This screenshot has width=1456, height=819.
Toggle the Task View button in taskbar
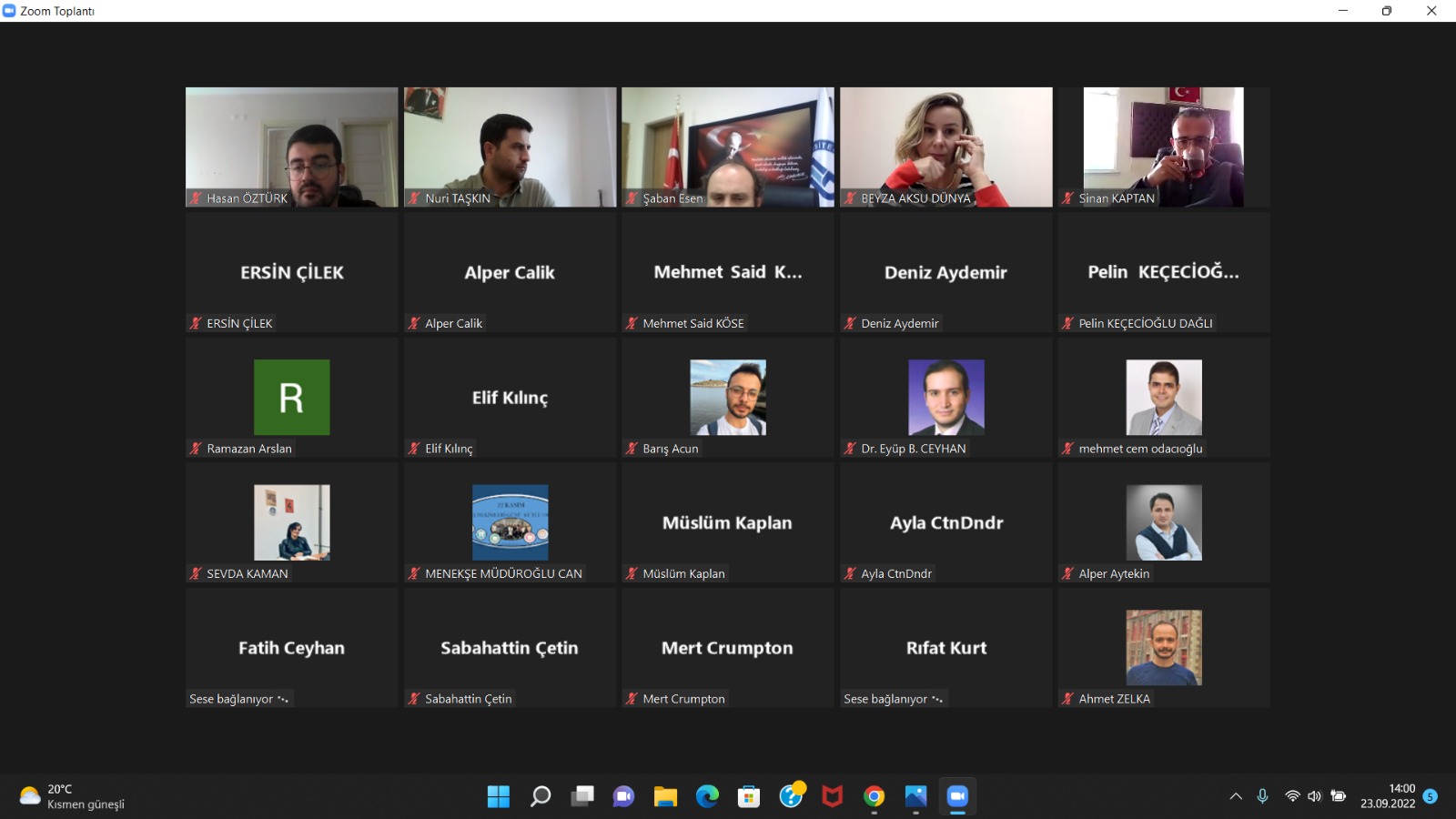click(x=582, y=796)
